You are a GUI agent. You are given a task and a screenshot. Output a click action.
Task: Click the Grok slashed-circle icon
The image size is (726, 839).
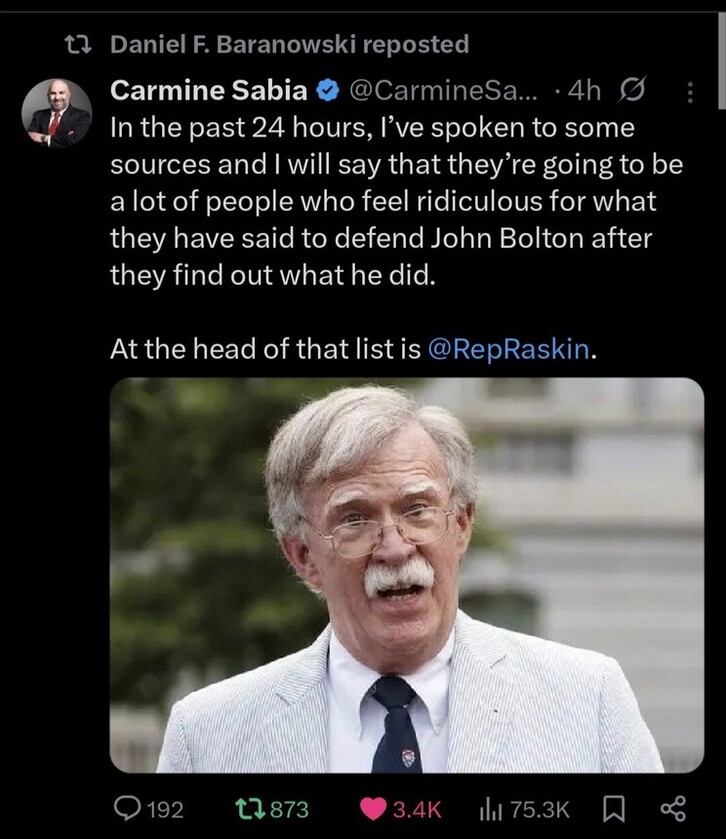coord(633,91)
